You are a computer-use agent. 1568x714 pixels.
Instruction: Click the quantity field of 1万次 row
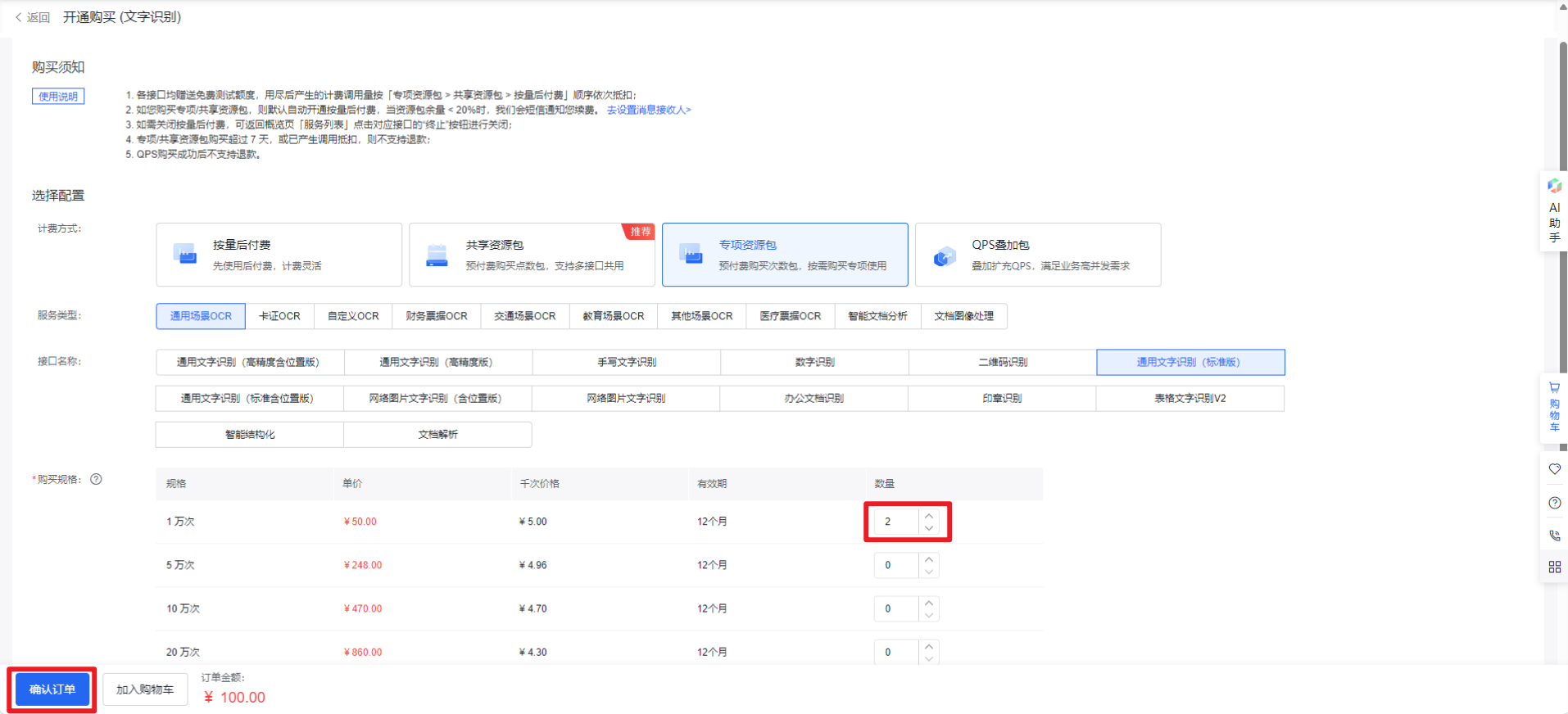point(896,522)
